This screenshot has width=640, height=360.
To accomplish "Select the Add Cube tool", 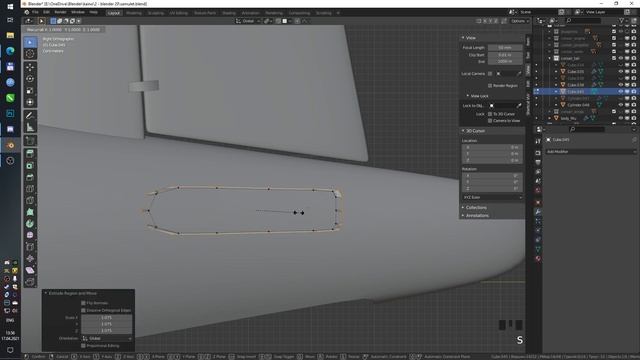I will pos(30,141).
